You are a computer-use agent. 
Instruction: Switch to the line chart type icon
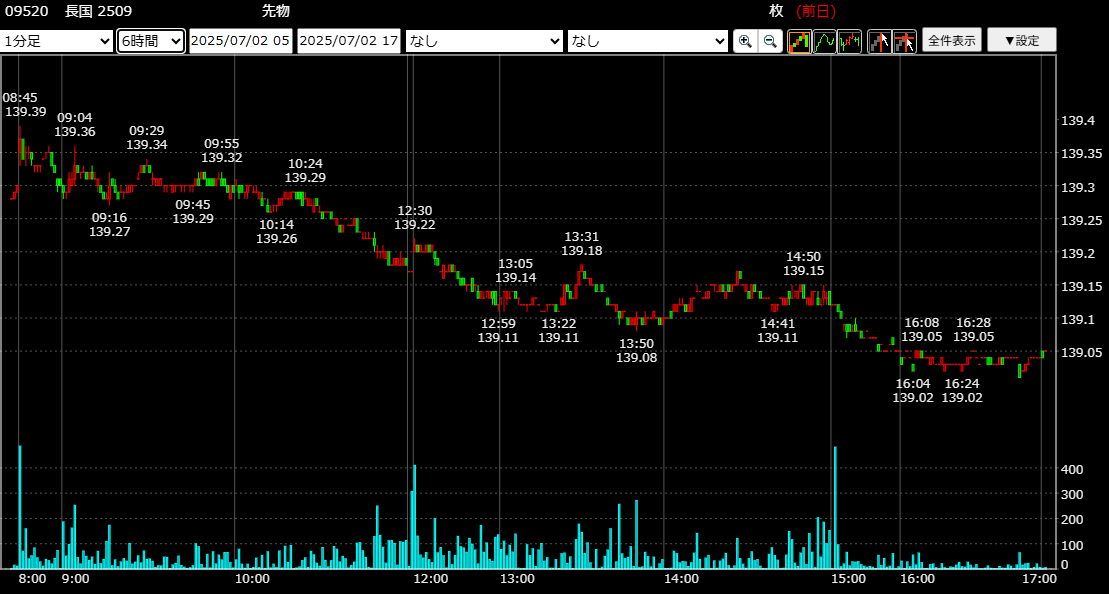click(x=825, y=41)
